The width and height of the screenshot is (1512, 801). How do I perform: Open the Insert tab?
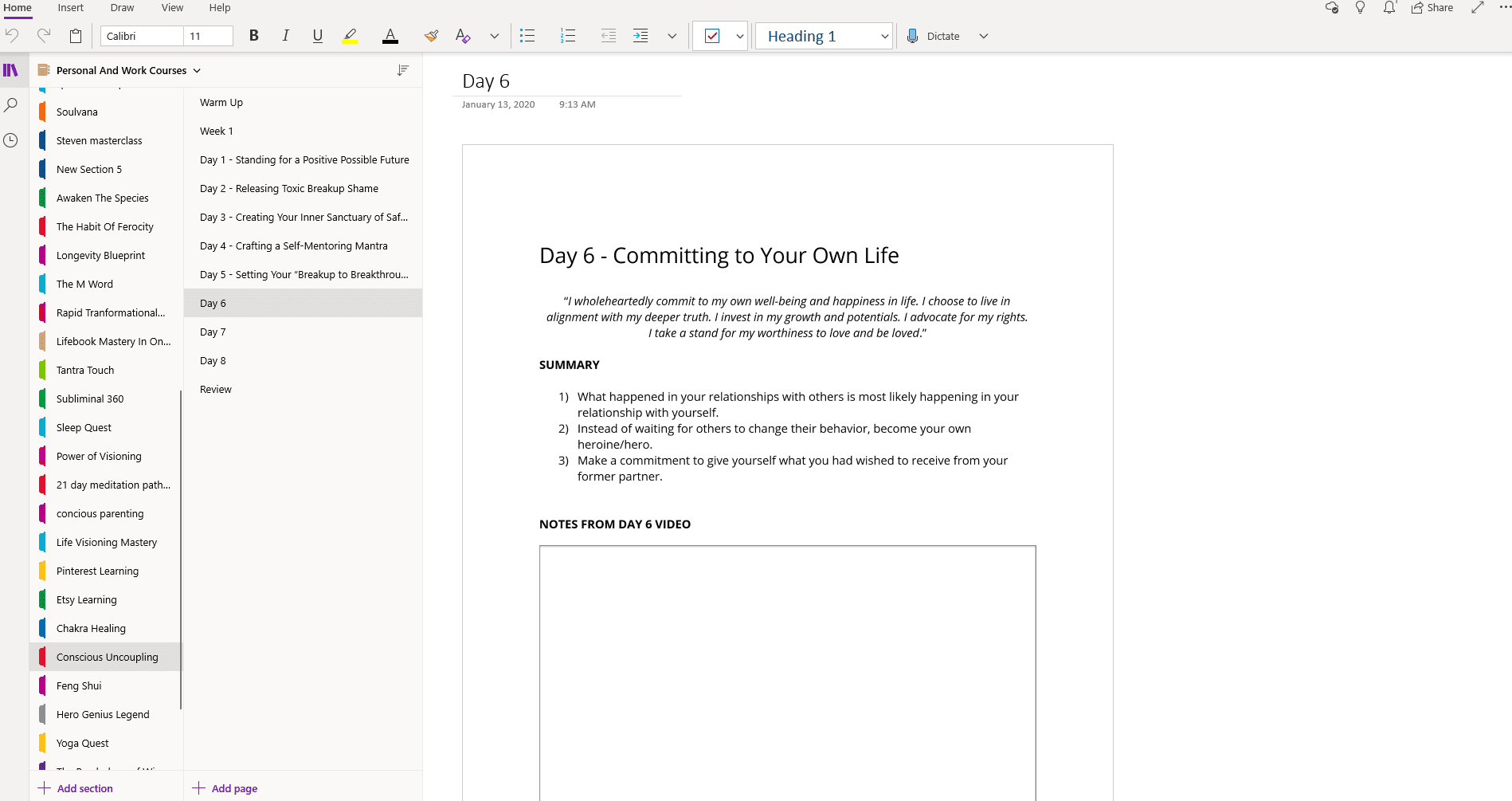pyautogui.click(x=70, y=8)
